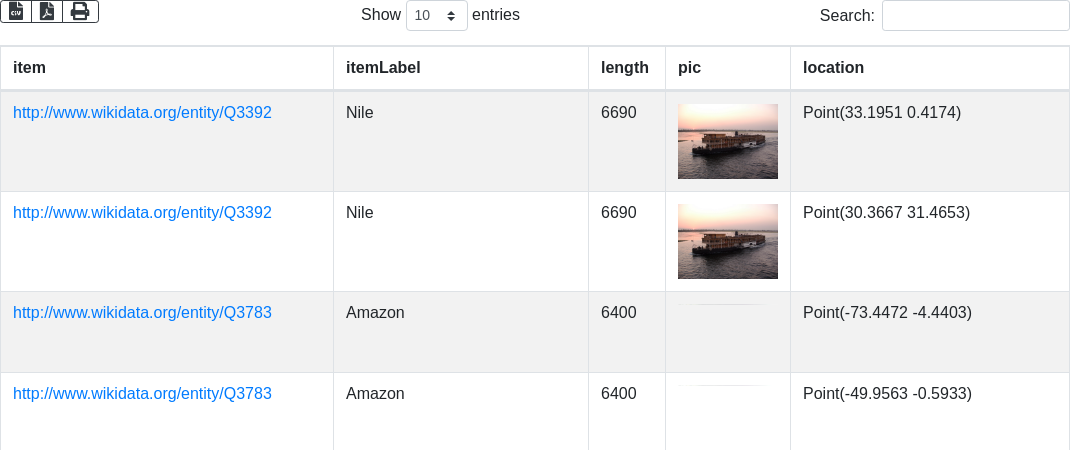1070x450 pixels.
Task: Sort by the location column header
Action: coord(833,68)
